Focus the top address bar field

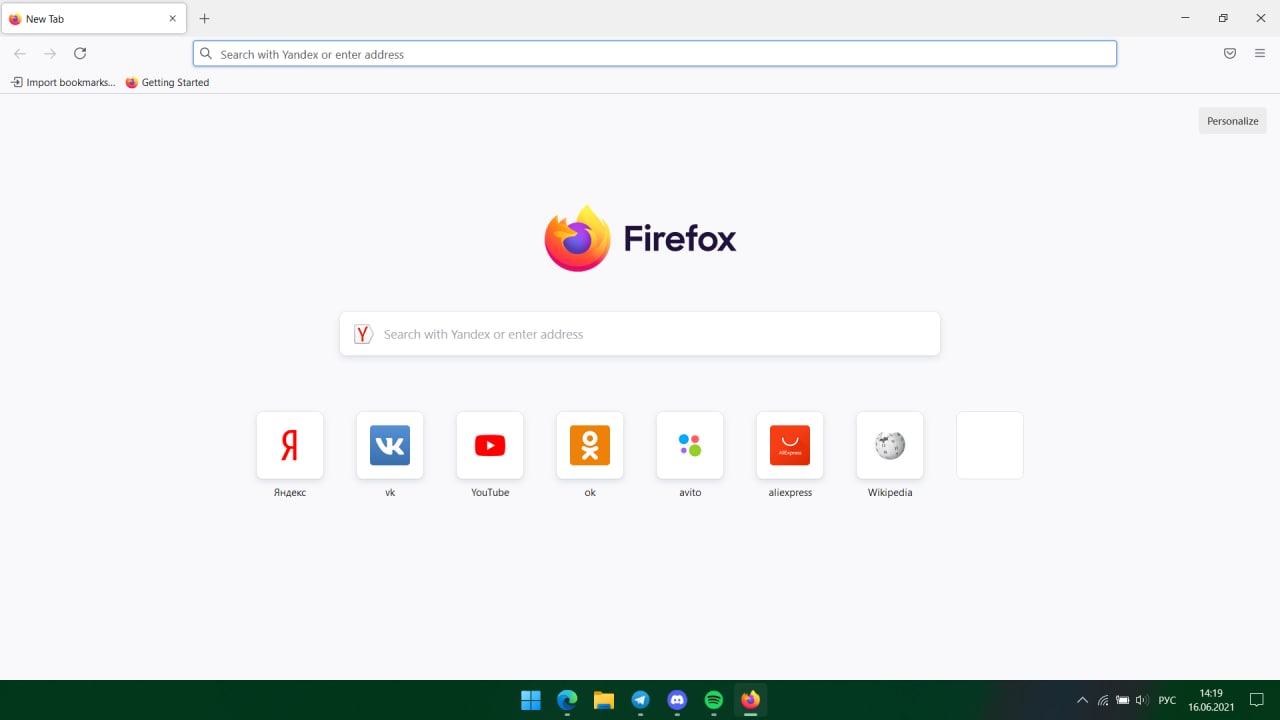(655, 54)
